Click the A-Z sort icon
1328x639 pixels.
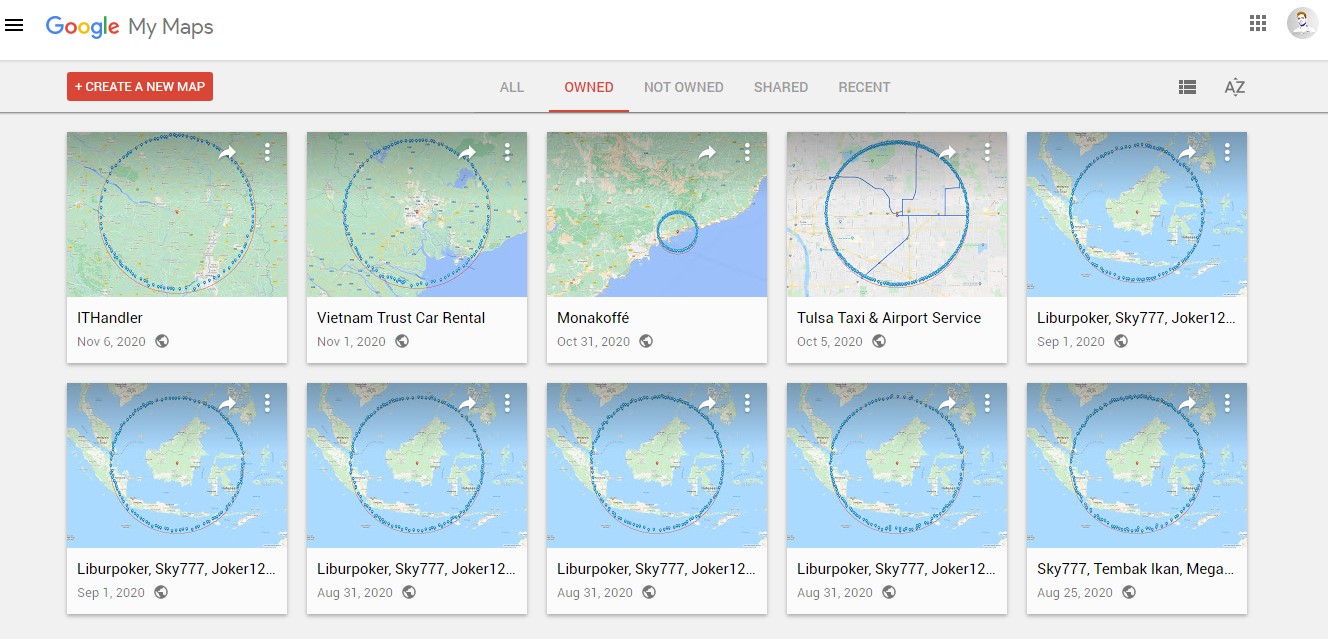click(1235, 87)
